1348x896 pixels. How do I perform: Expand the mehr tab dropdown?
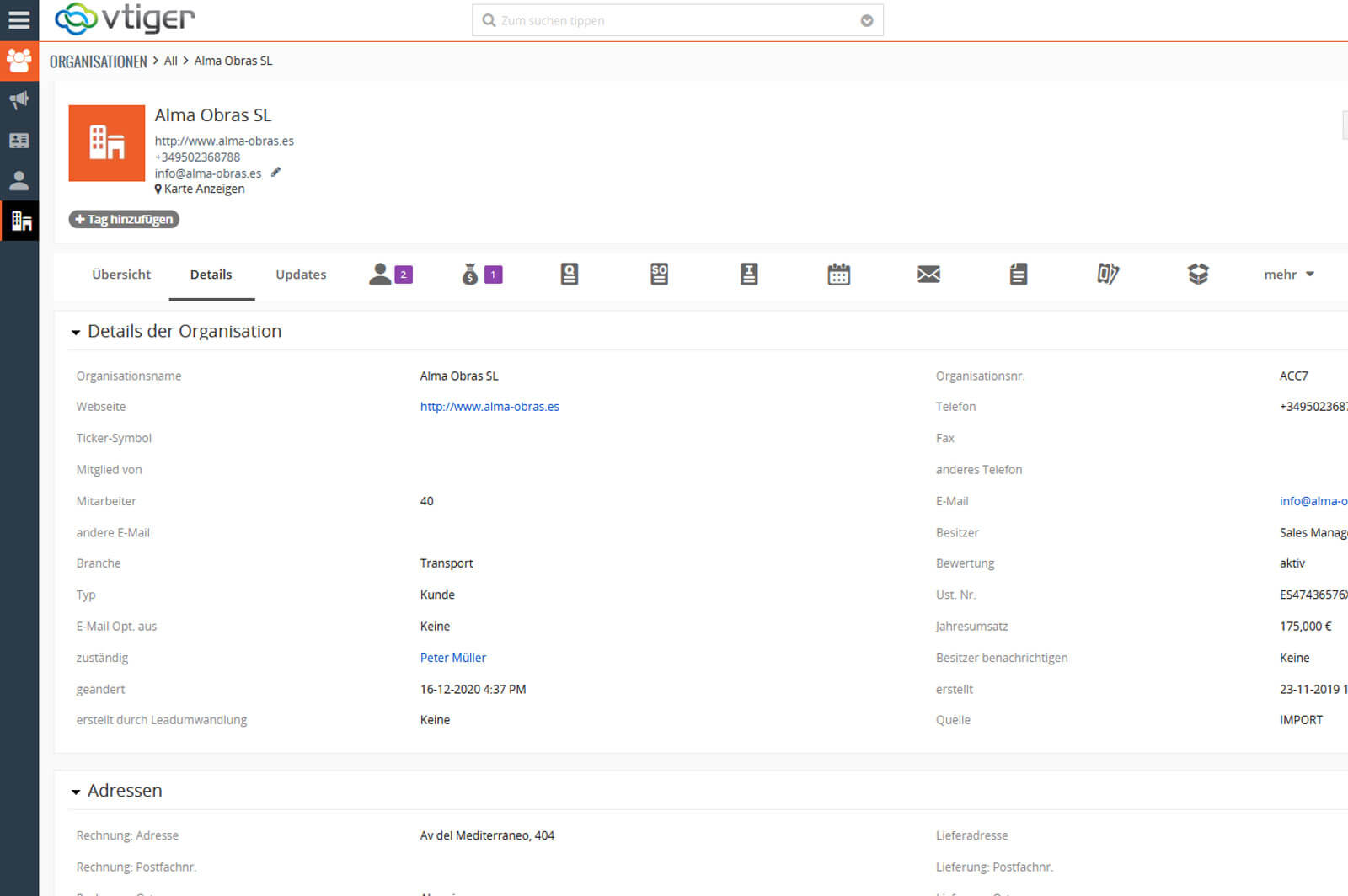pyautogui.click(x=1288, y=275)
